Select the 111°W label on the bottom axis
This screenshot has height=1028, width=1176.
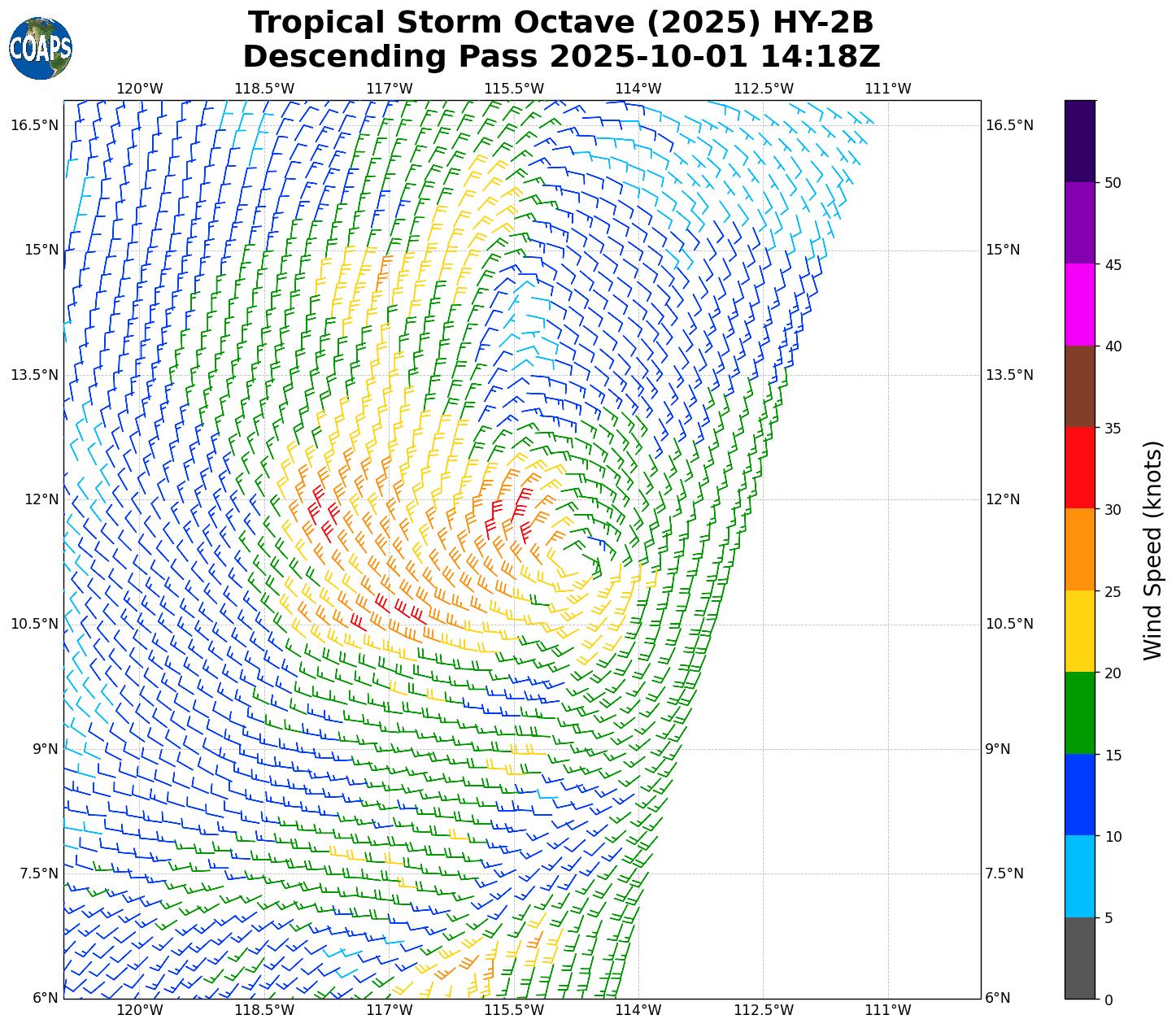click(887, 1010)
